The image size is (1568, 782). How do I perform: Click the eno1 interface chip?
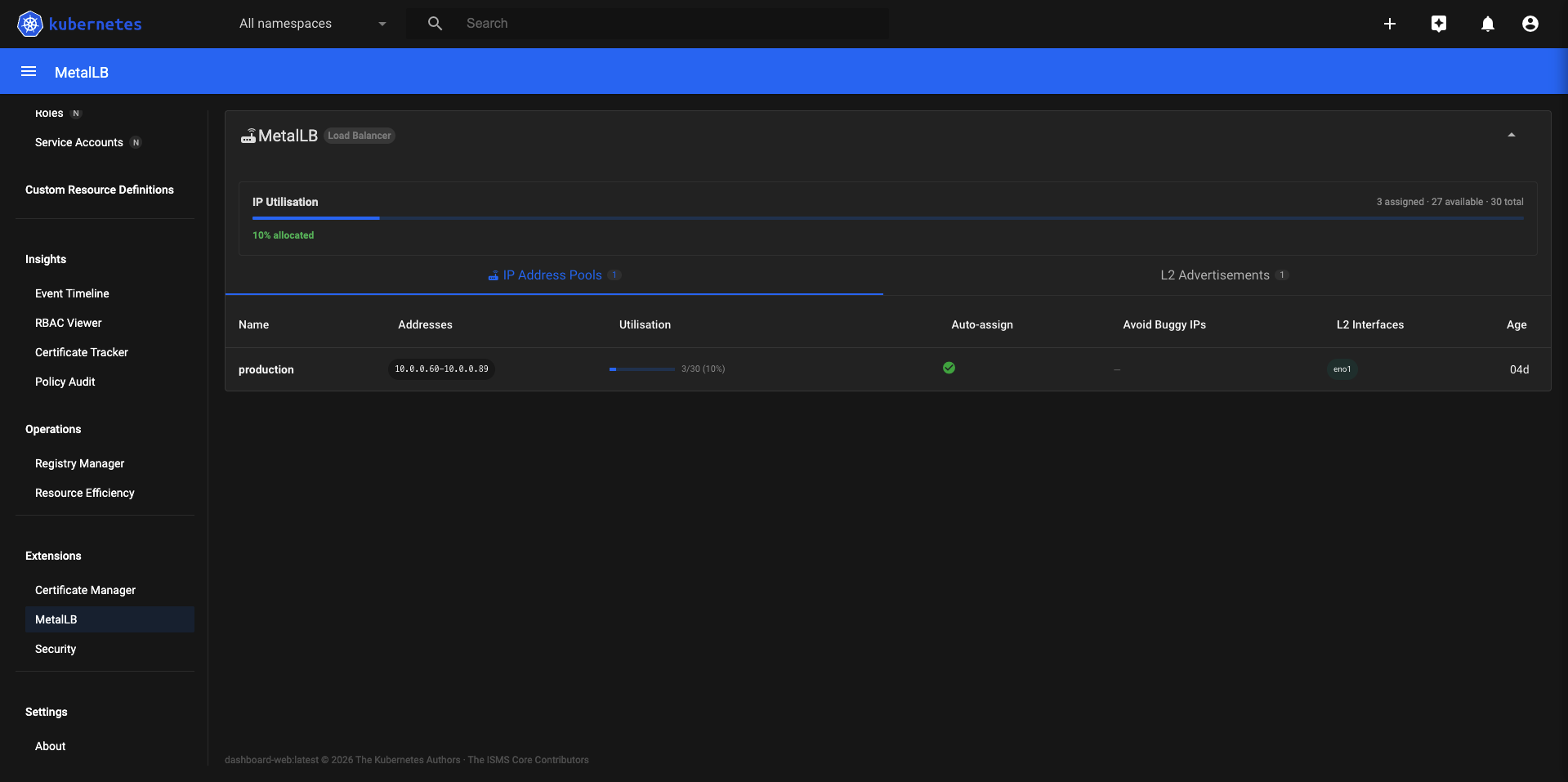click(x=1342, y=369)
